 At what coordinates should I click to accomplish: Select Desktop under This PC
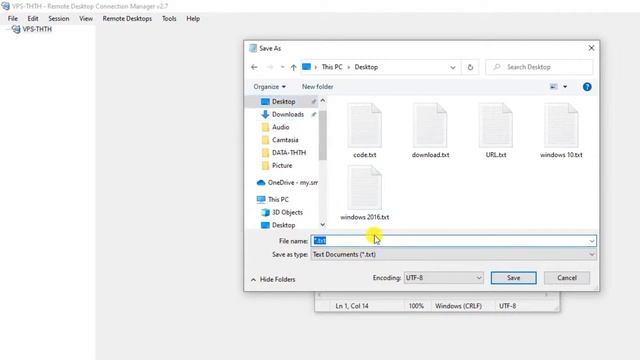(284, 225)
